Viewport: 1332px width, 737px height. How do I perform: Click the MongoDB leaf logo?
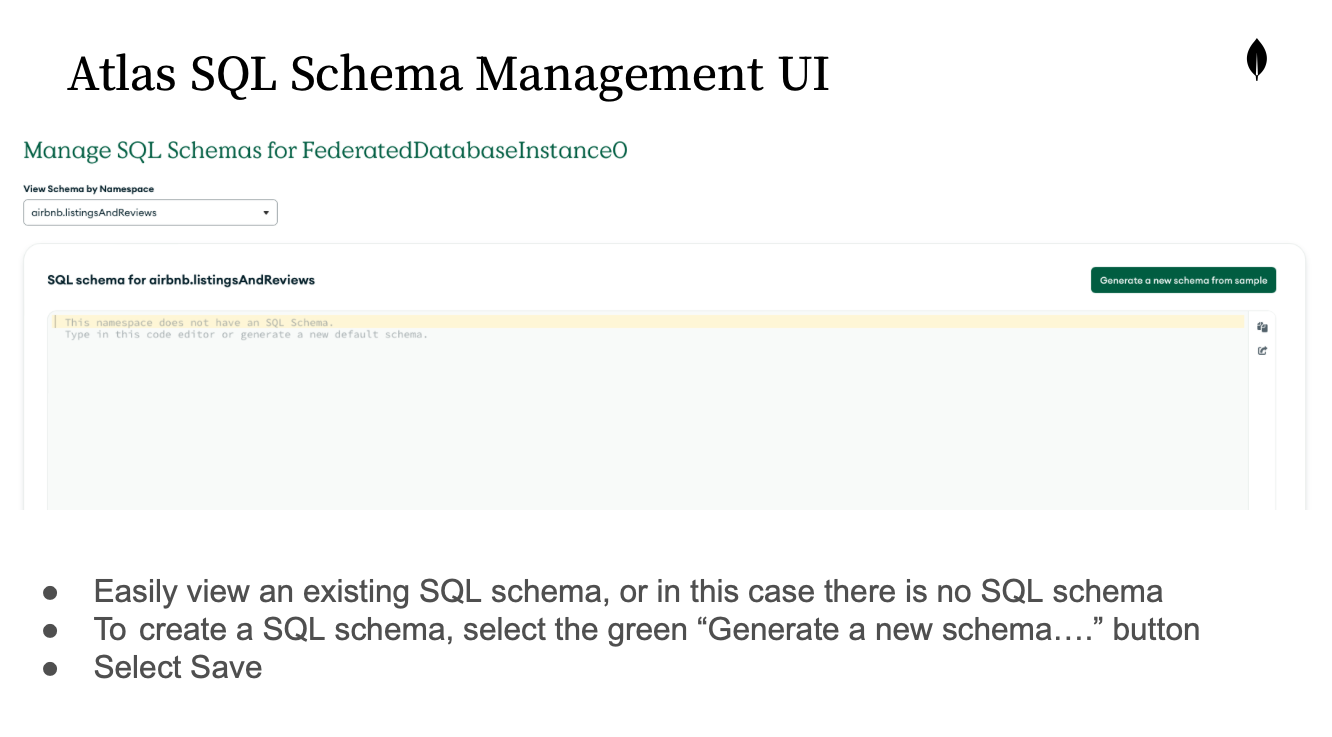pyautogui.click(x=1256, y=59)
